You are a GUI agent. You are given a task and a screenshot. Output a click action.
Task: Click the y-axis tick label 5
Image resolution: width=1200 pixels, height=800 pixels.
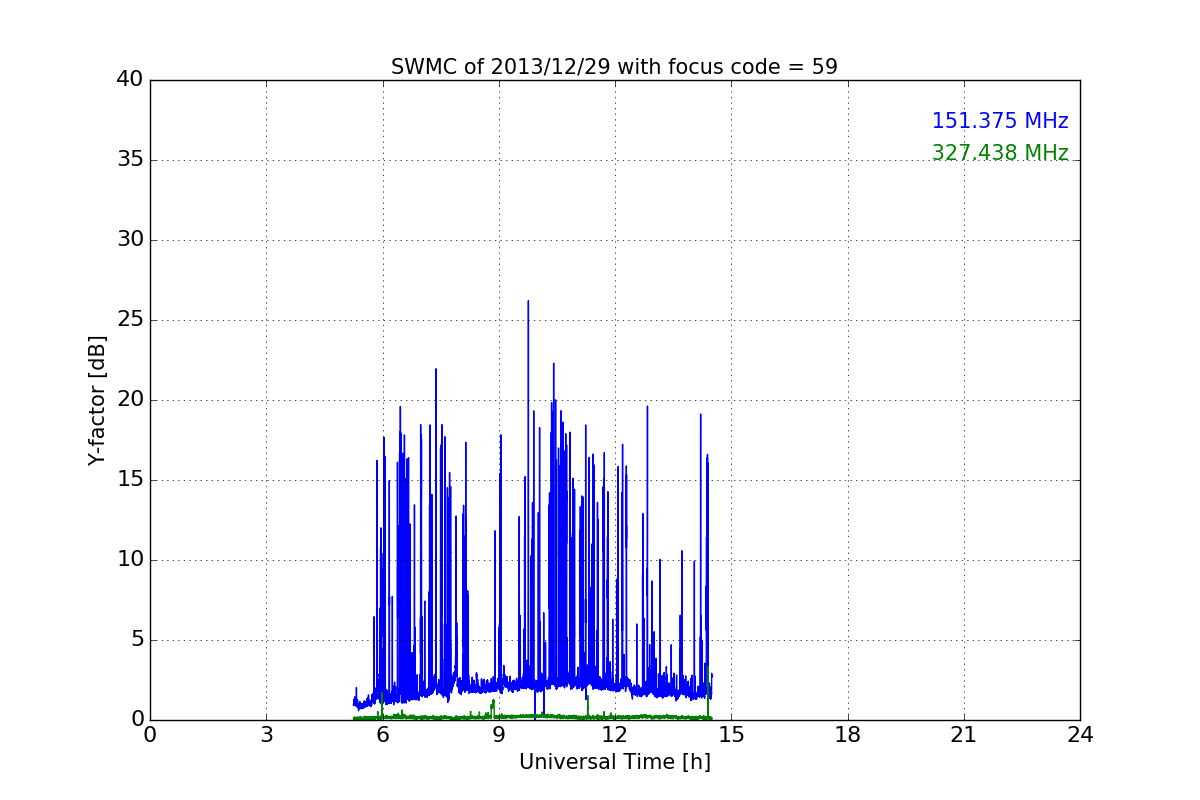coord(136,640)
